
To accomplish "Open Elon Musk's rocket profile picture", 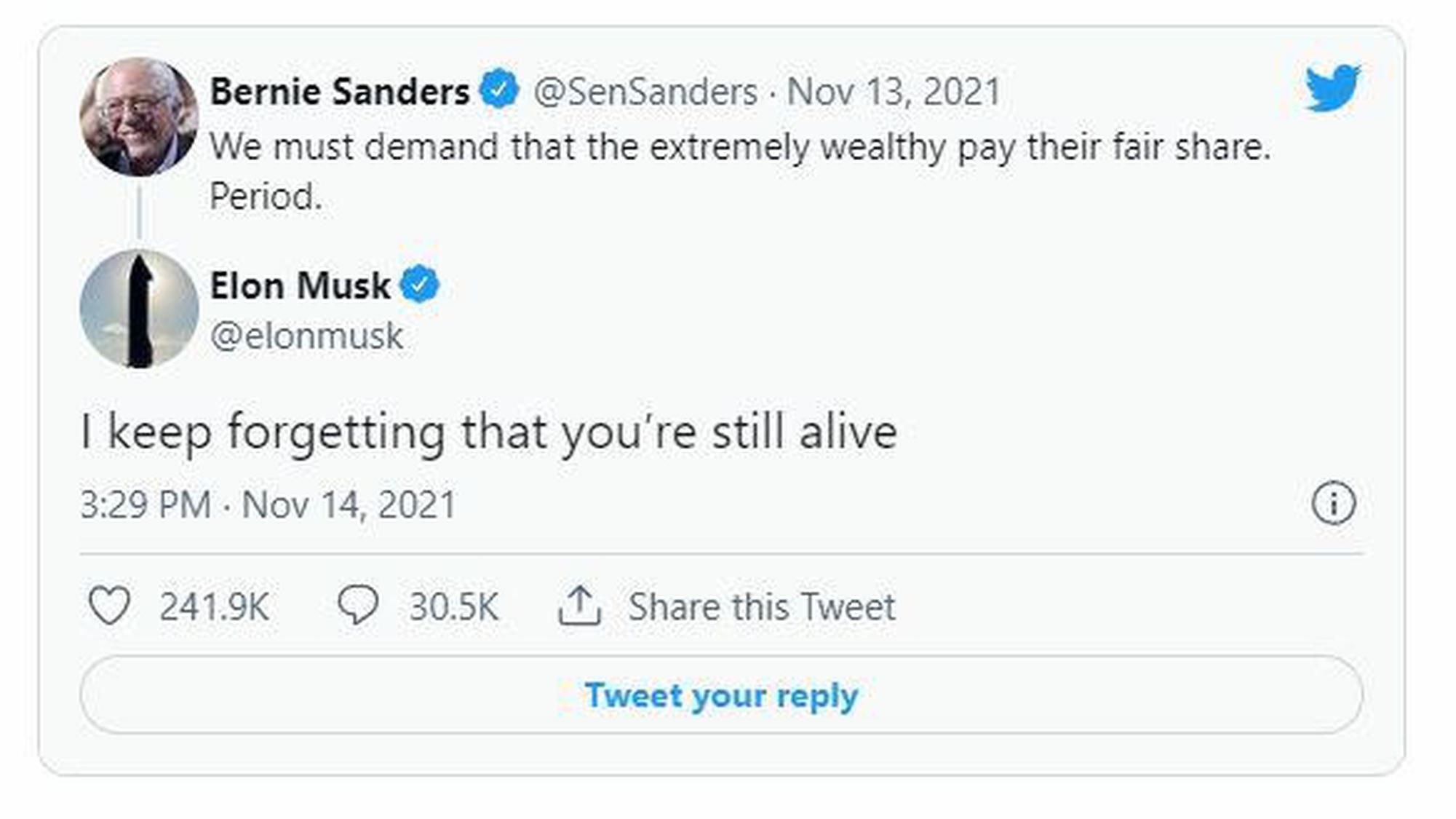I will pos(140,309).
